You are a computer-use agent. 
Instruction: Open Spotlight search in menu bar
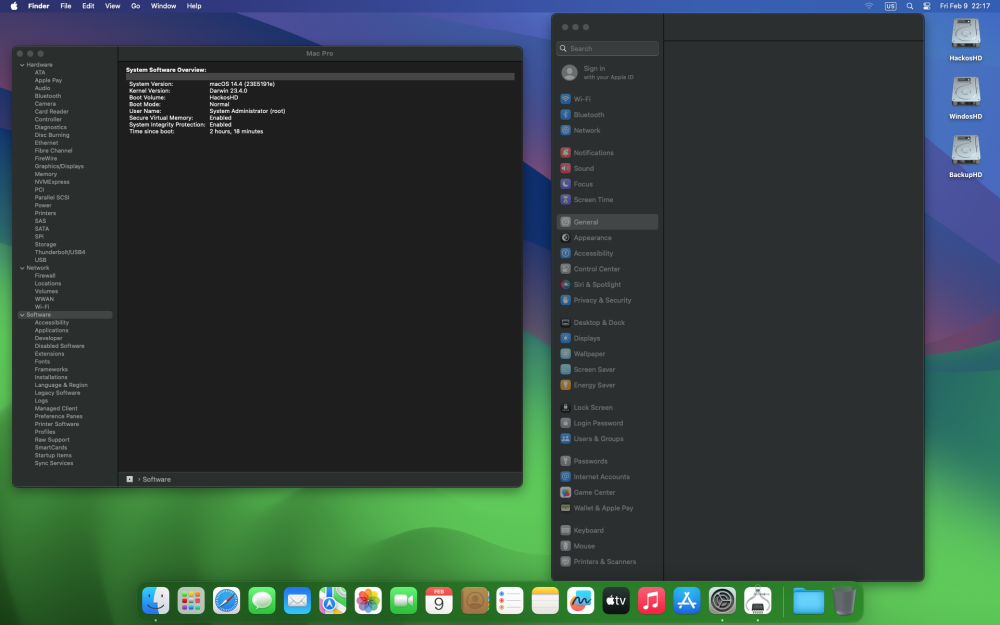point(909,6)
